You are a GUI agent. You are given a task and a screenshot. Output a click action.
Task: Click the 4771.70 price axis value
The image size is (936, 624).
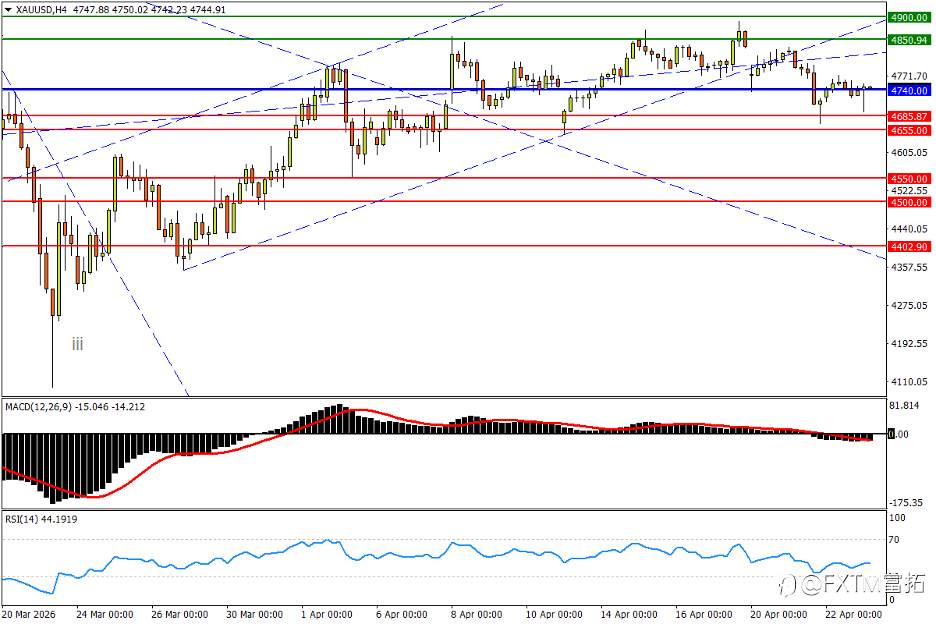pyautogui.click(x=909, y=76)
